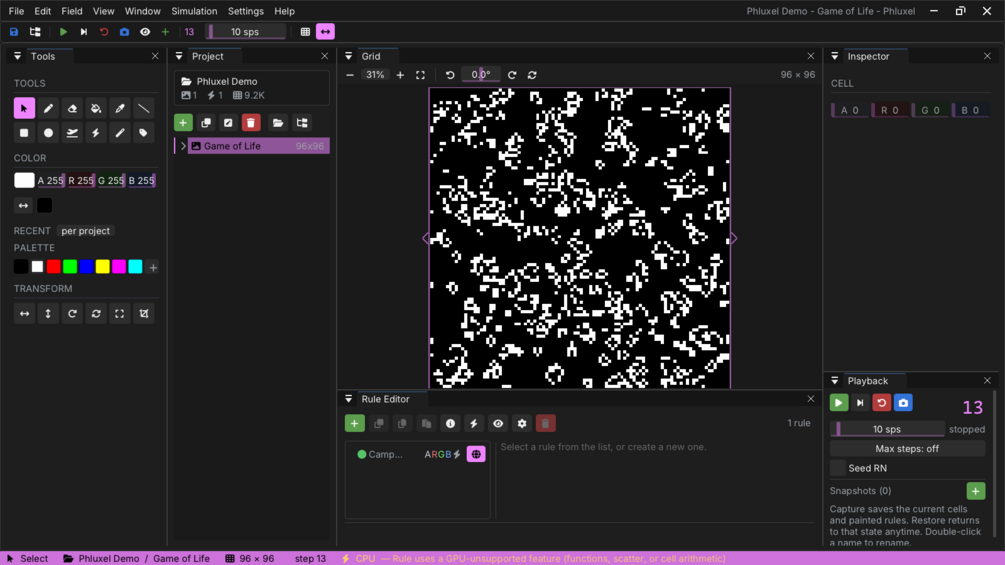Click the blue camera snapshot icon in top toolbar
This screenshot has width=1005, height=565.
(x=124, y=31)
